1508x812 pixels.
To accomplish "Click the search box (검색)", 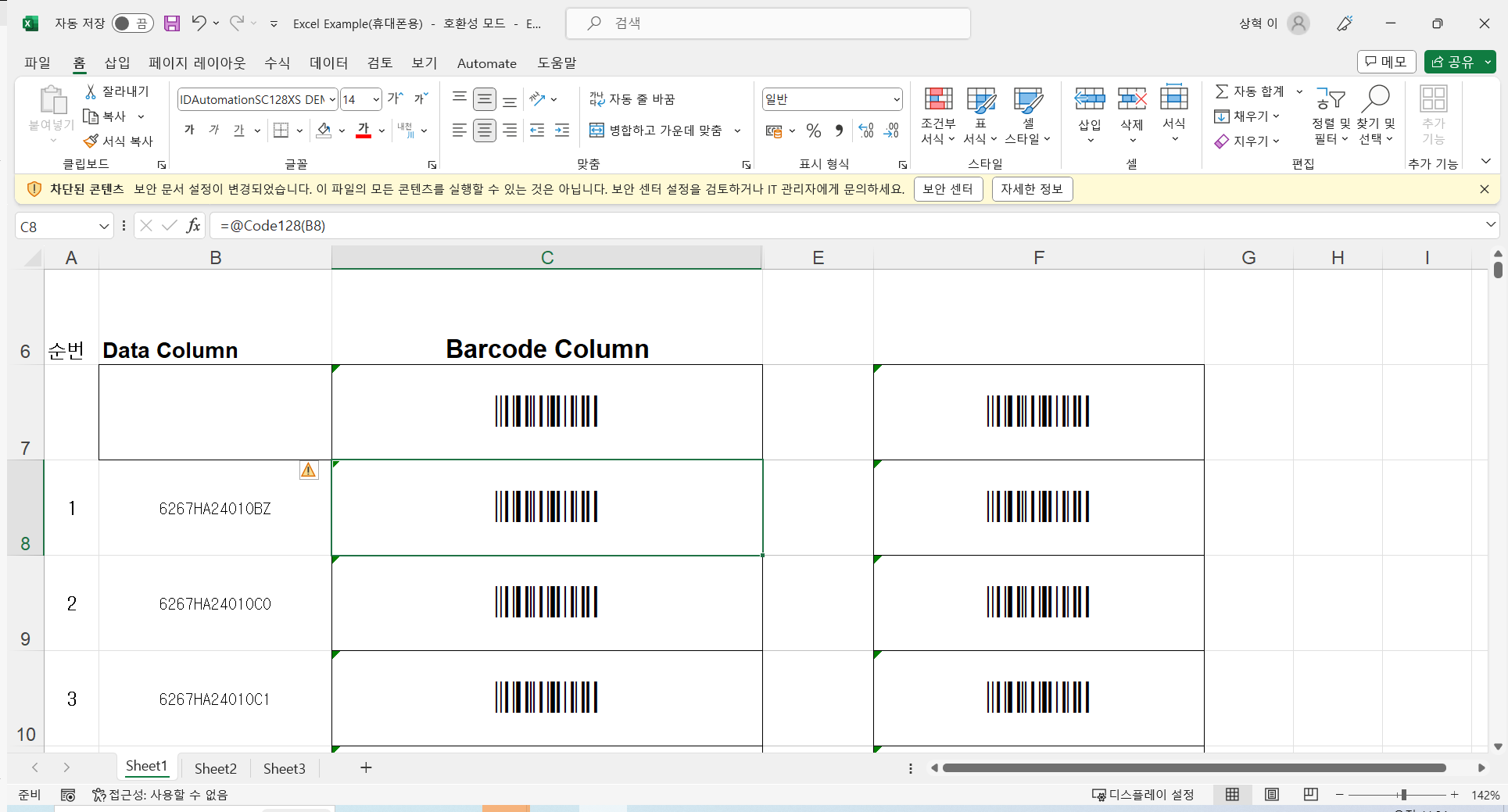I will coord(768,23).
